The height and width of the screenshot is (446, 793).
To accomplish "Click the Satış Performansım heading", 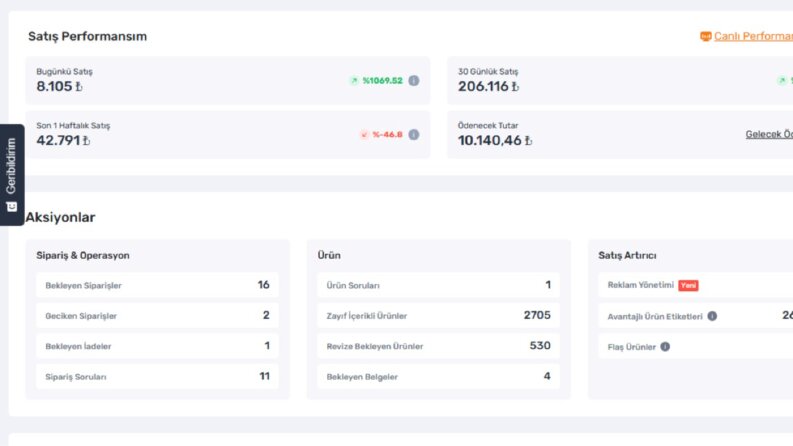I will coord(87,36).
